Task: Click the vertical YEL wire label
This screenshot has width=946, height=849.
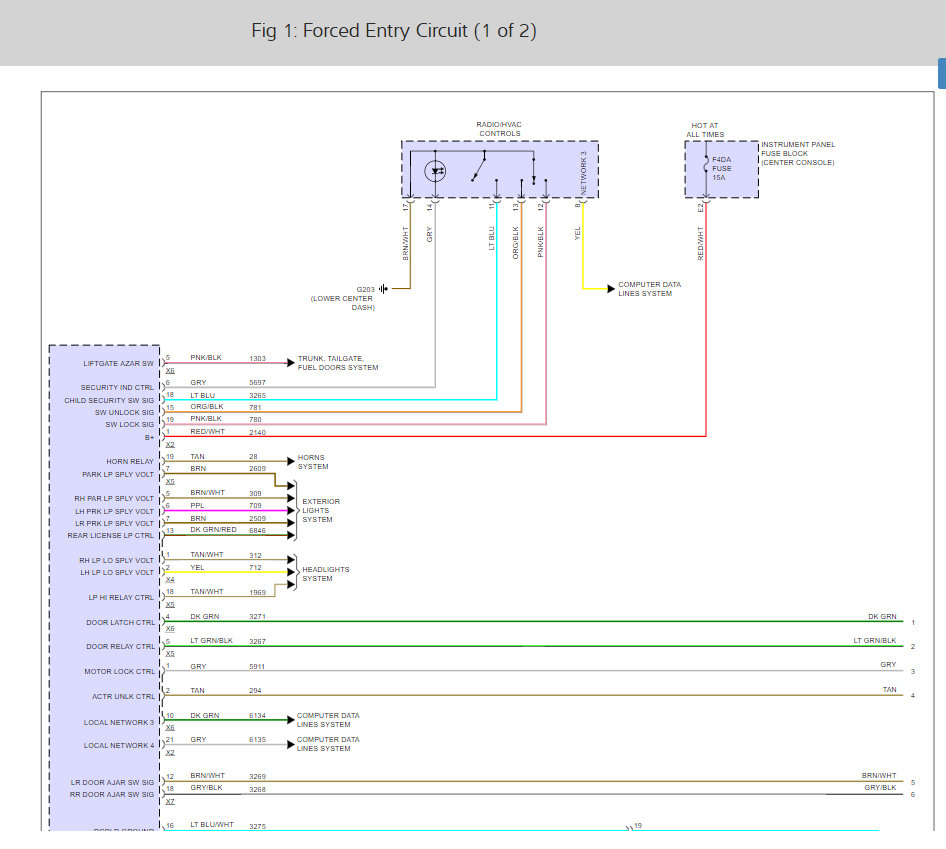Action: pos(577,234)
